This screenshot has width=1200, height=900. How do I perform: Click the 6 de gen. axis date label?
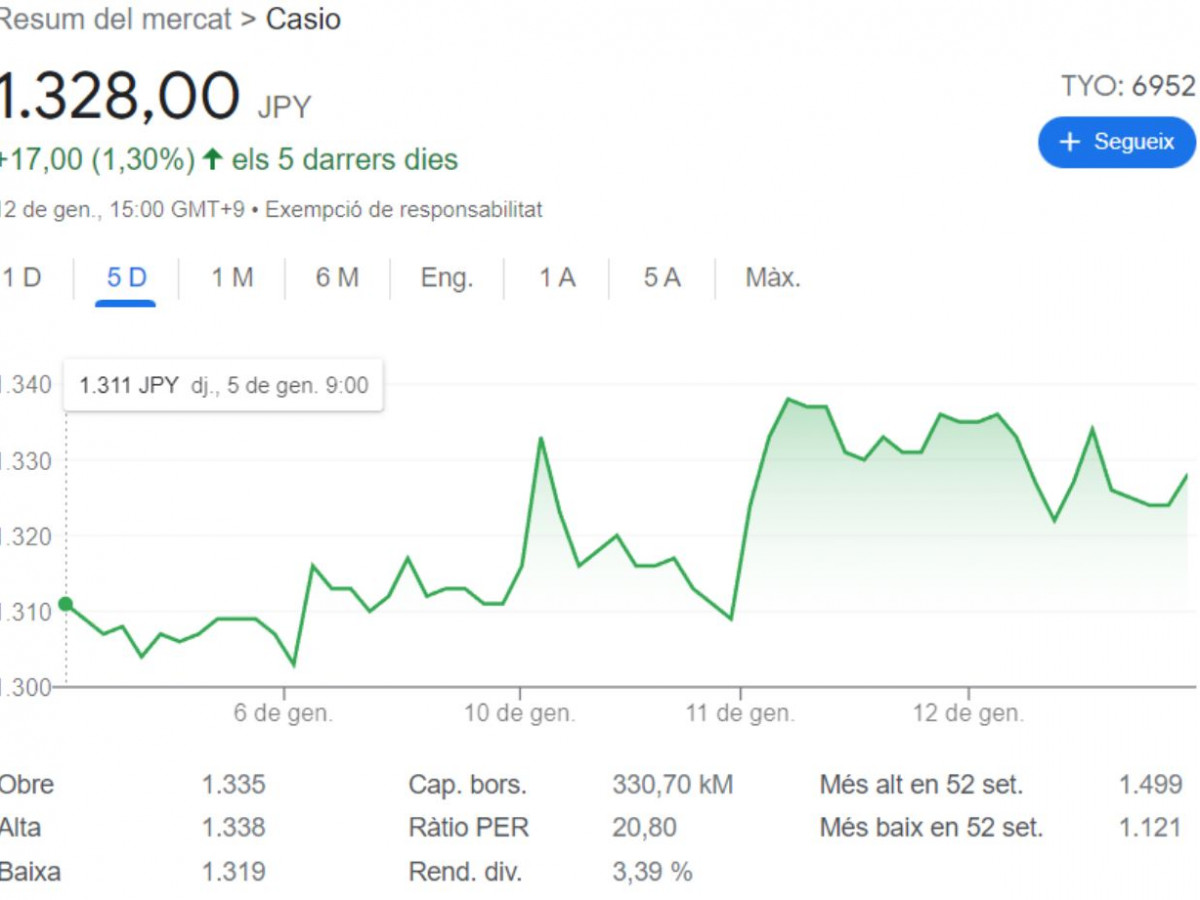pyautogui.click(x=284, y=714)
